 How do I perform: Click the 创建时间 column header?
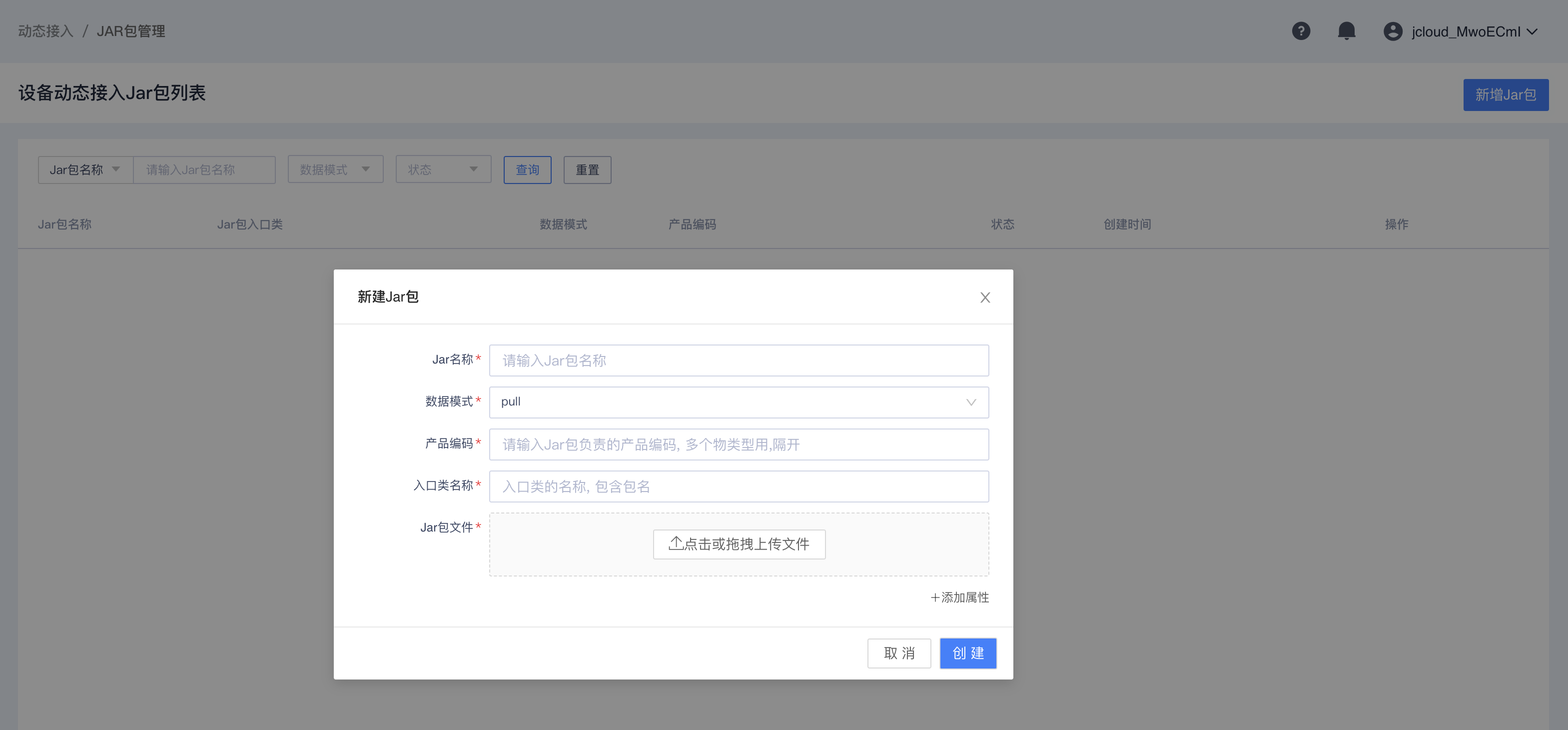1127,224
